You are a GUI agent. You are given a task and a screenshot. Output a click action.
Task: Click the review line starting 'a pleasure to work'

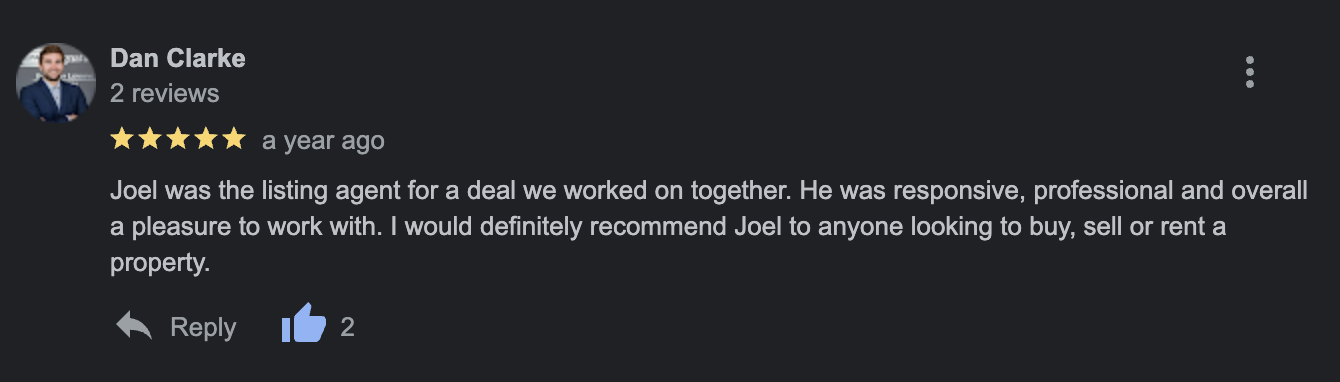[668, 228]
